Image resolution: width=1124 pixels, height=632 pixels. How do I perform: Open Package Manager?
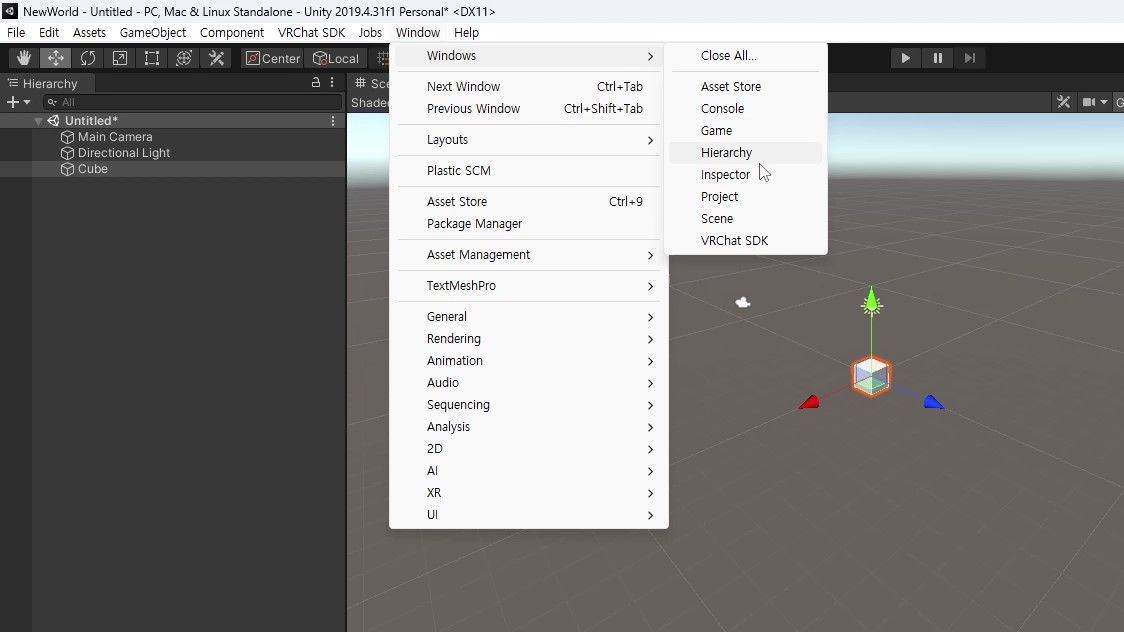point(528,224)
